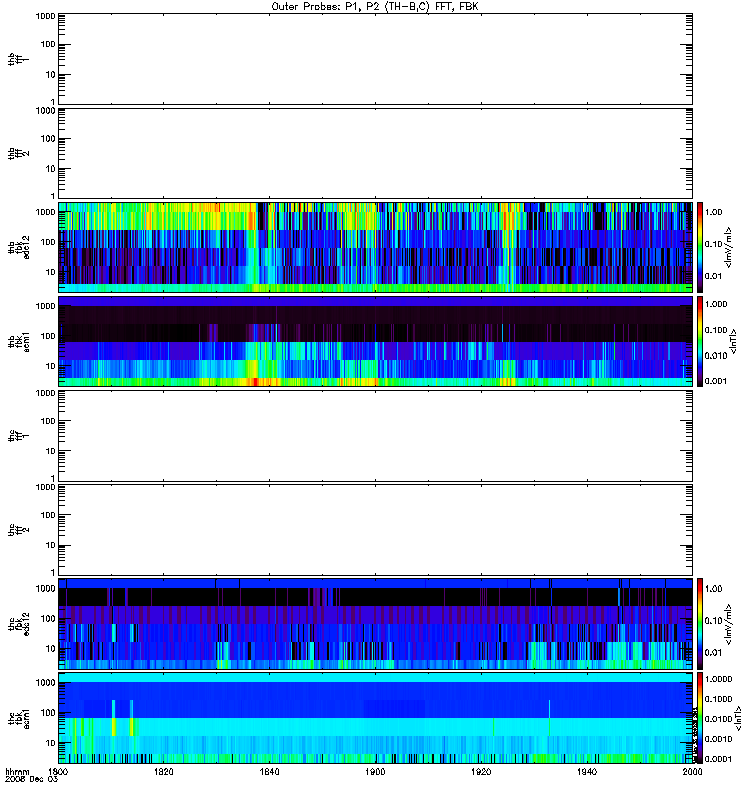Select the empty thc fff 1 plot panel

[x=375, y=436]
